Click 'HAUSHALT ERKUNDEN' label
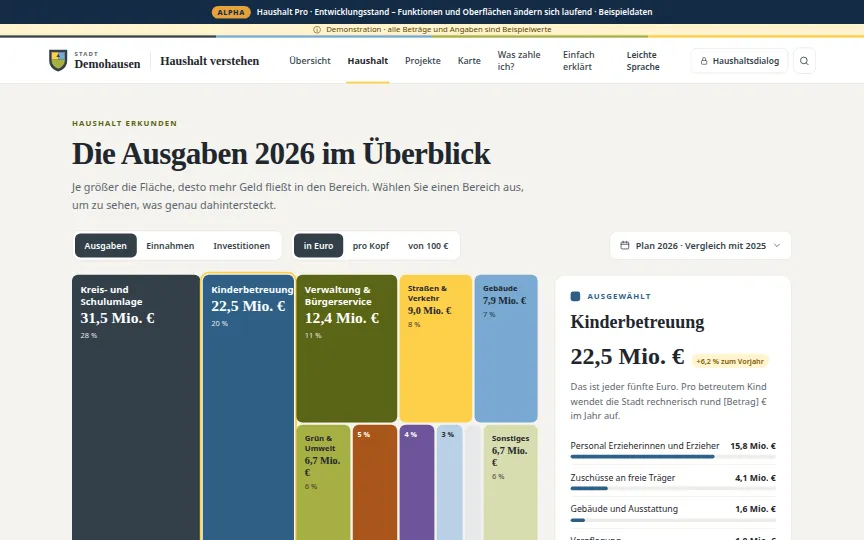 coord(125,123)
